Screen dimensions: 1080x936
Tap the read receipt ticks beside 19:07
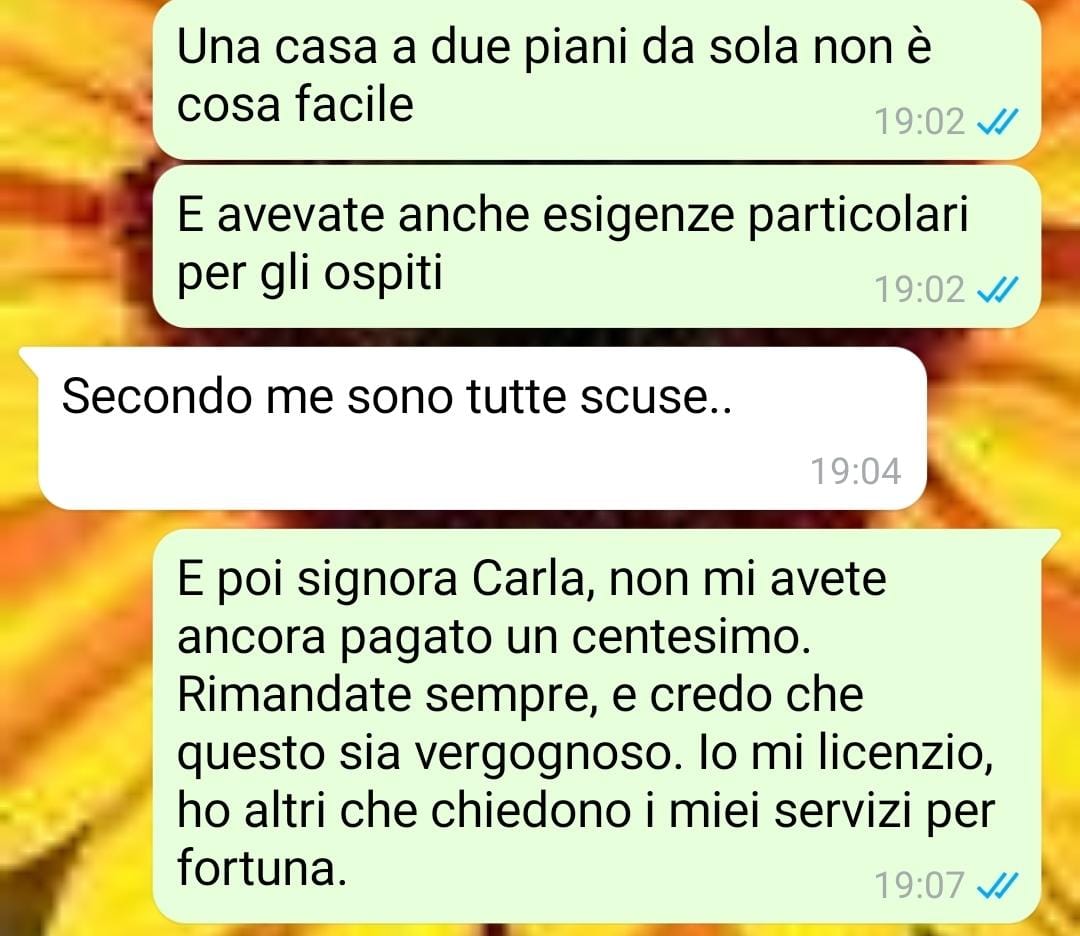coord(997,886)
